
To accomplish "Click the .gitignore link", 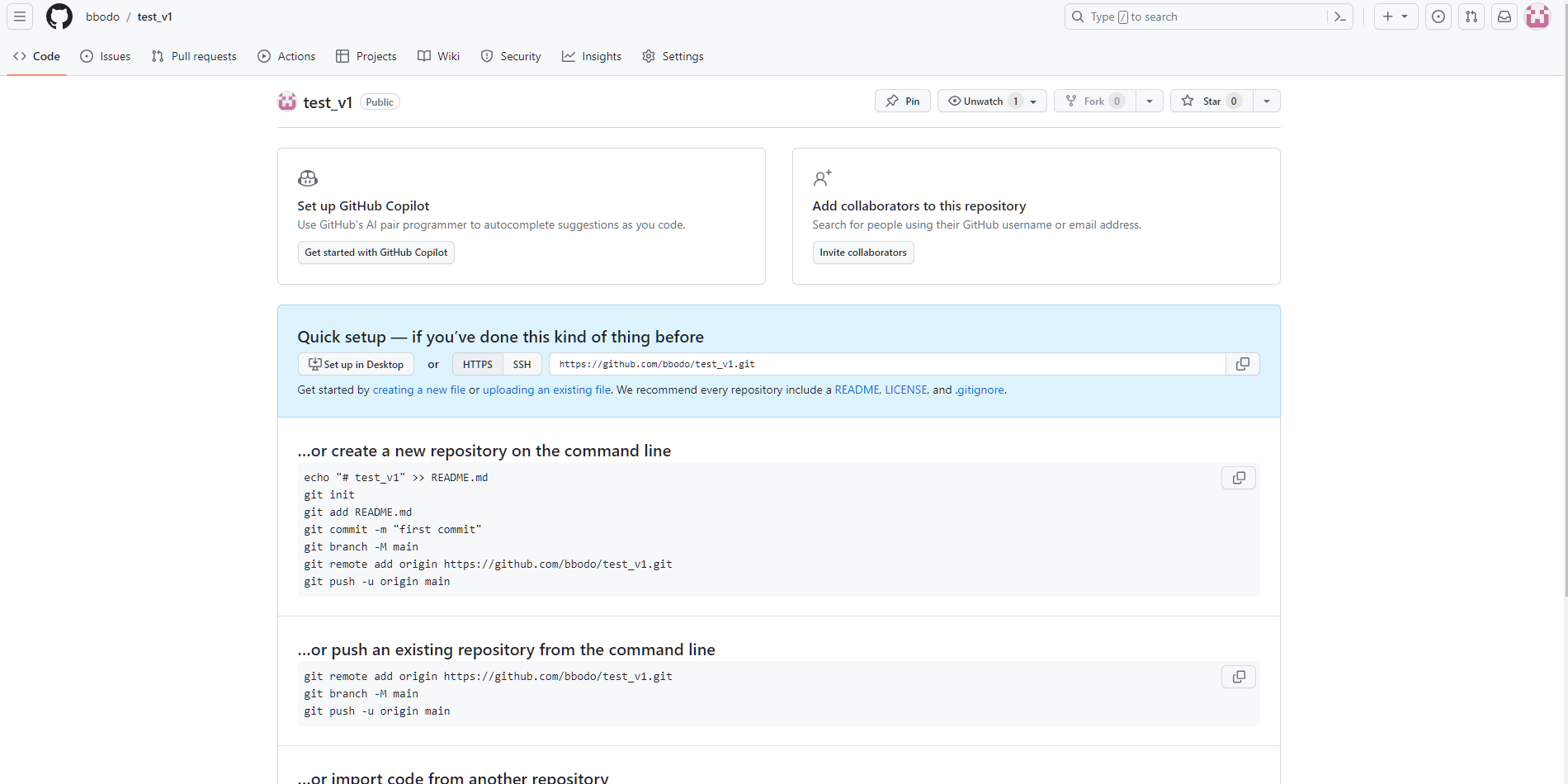I will pos(980,390).
